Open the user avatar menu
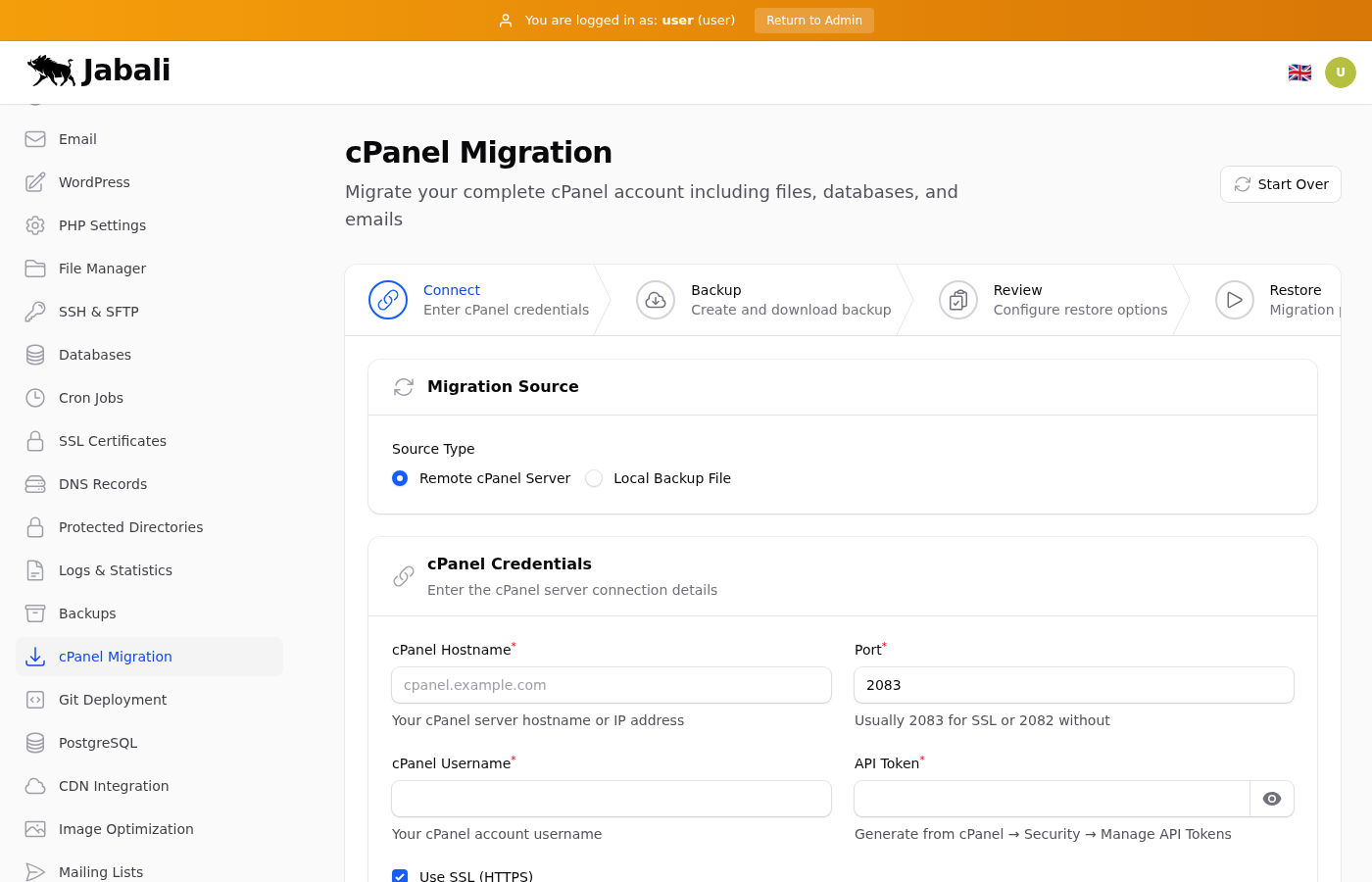The width and height of the screenshot is (1372, 882). click(1340, 73)
